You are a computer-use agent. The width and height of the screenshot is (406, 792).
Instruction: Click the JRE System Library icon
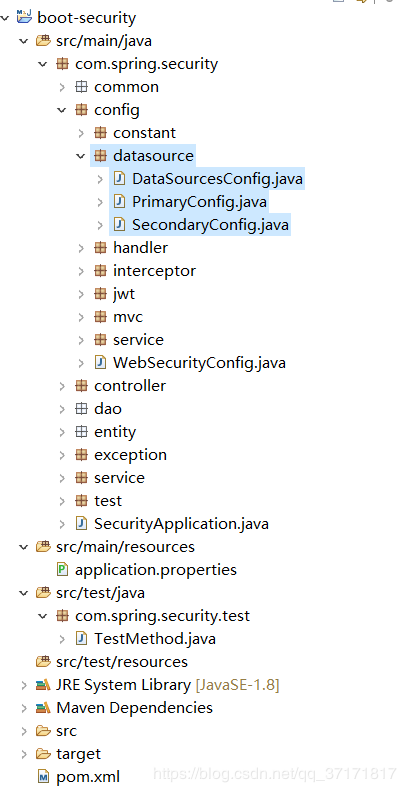(x=43, y=685)
